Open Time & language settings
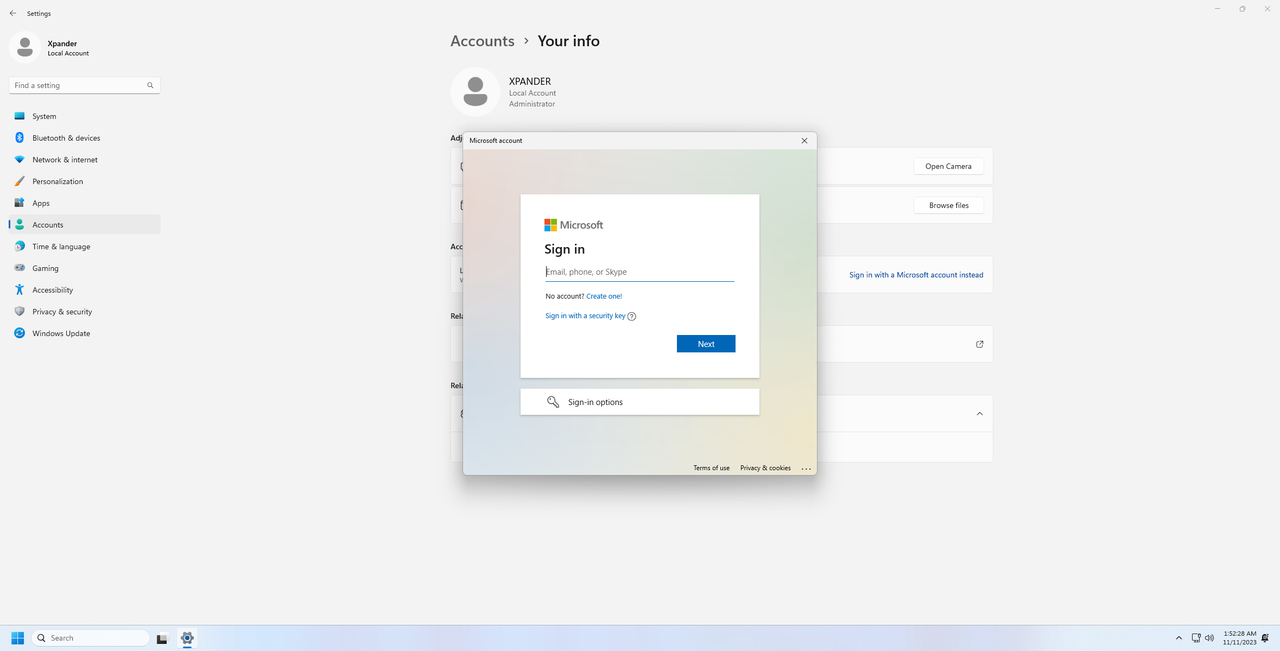1280x651 pixels. tap(84, 246)
